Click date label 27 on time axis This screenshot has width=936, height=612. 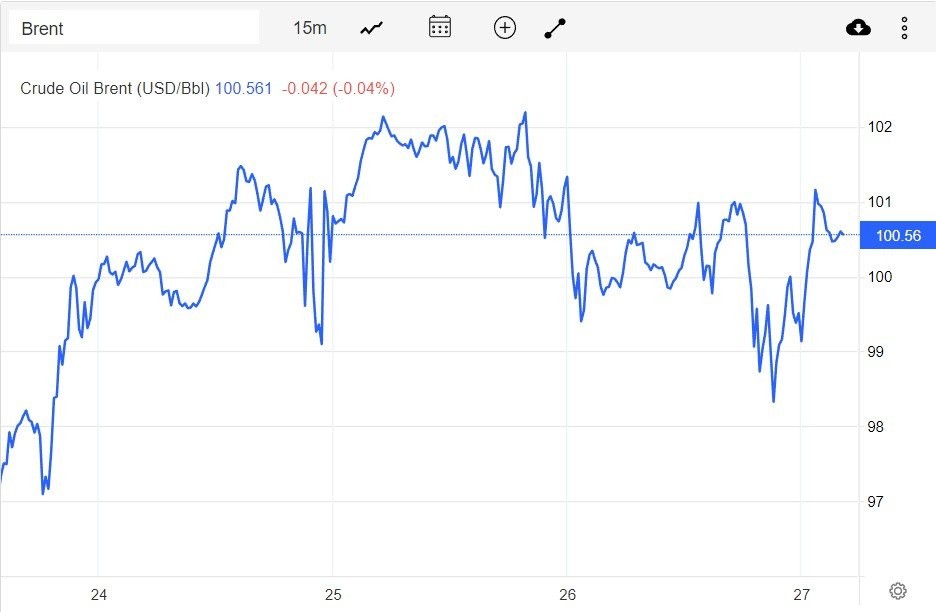[x=802, y=594]
